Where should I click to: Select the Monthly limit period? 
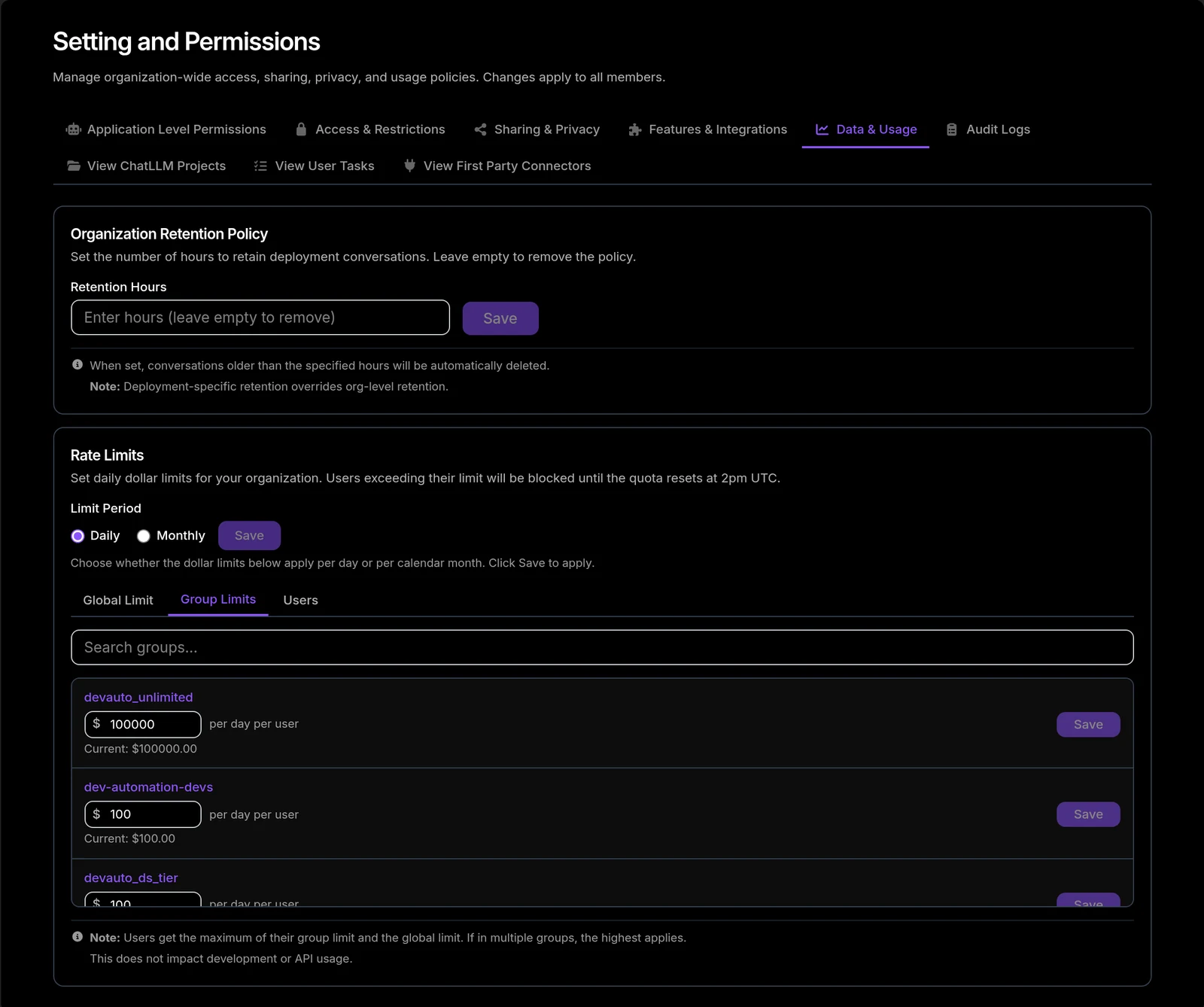tap(143, 536)
